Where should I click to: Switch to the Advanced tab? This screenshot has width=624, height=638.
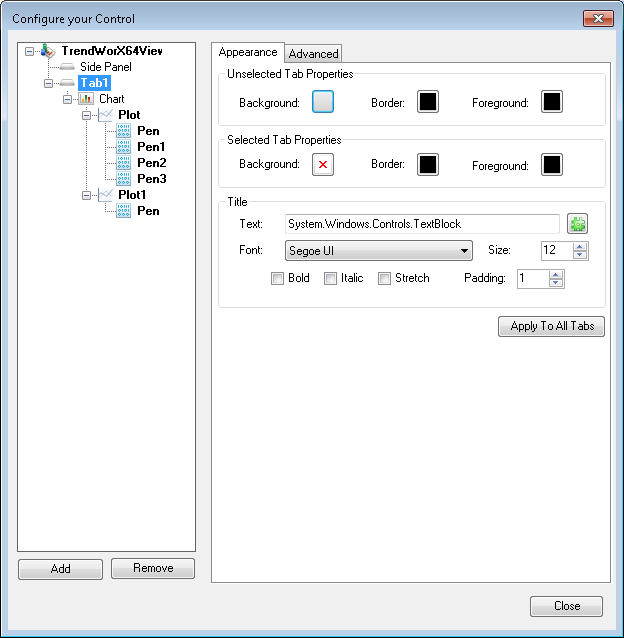click(314, 54)
